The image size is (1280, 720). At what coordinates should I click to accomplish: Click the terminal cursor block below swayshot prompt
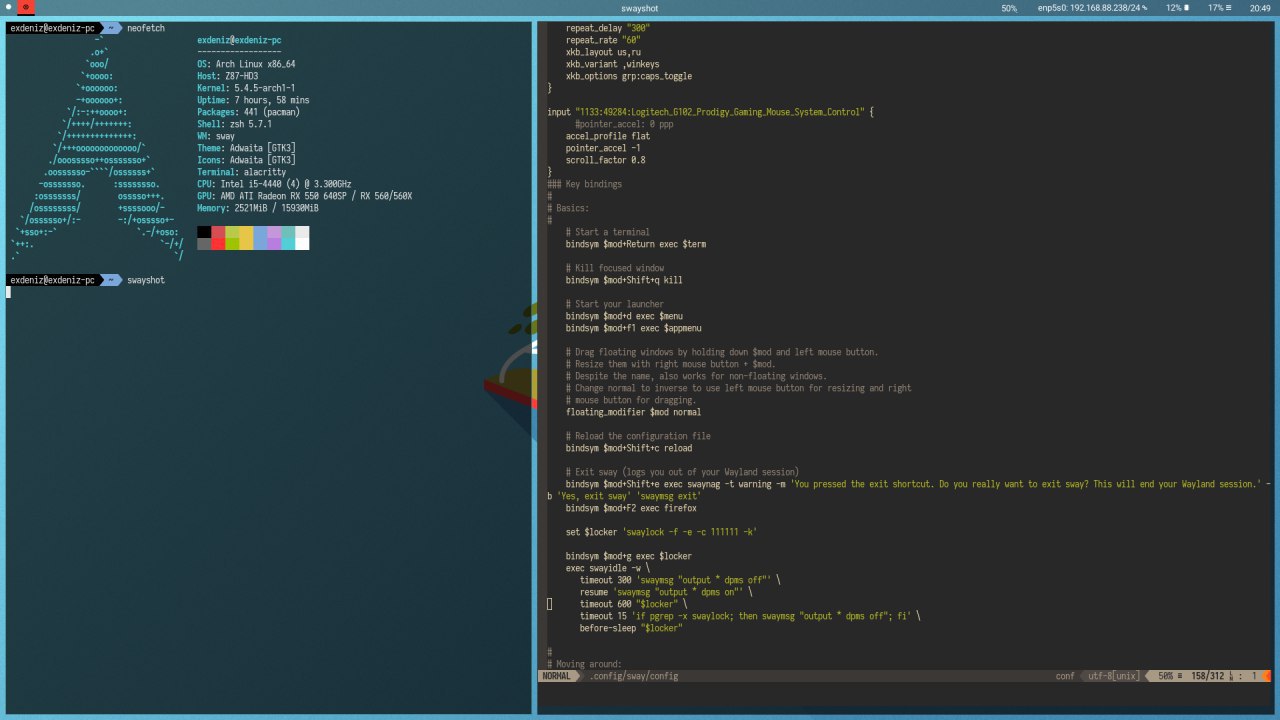point(8,292)
